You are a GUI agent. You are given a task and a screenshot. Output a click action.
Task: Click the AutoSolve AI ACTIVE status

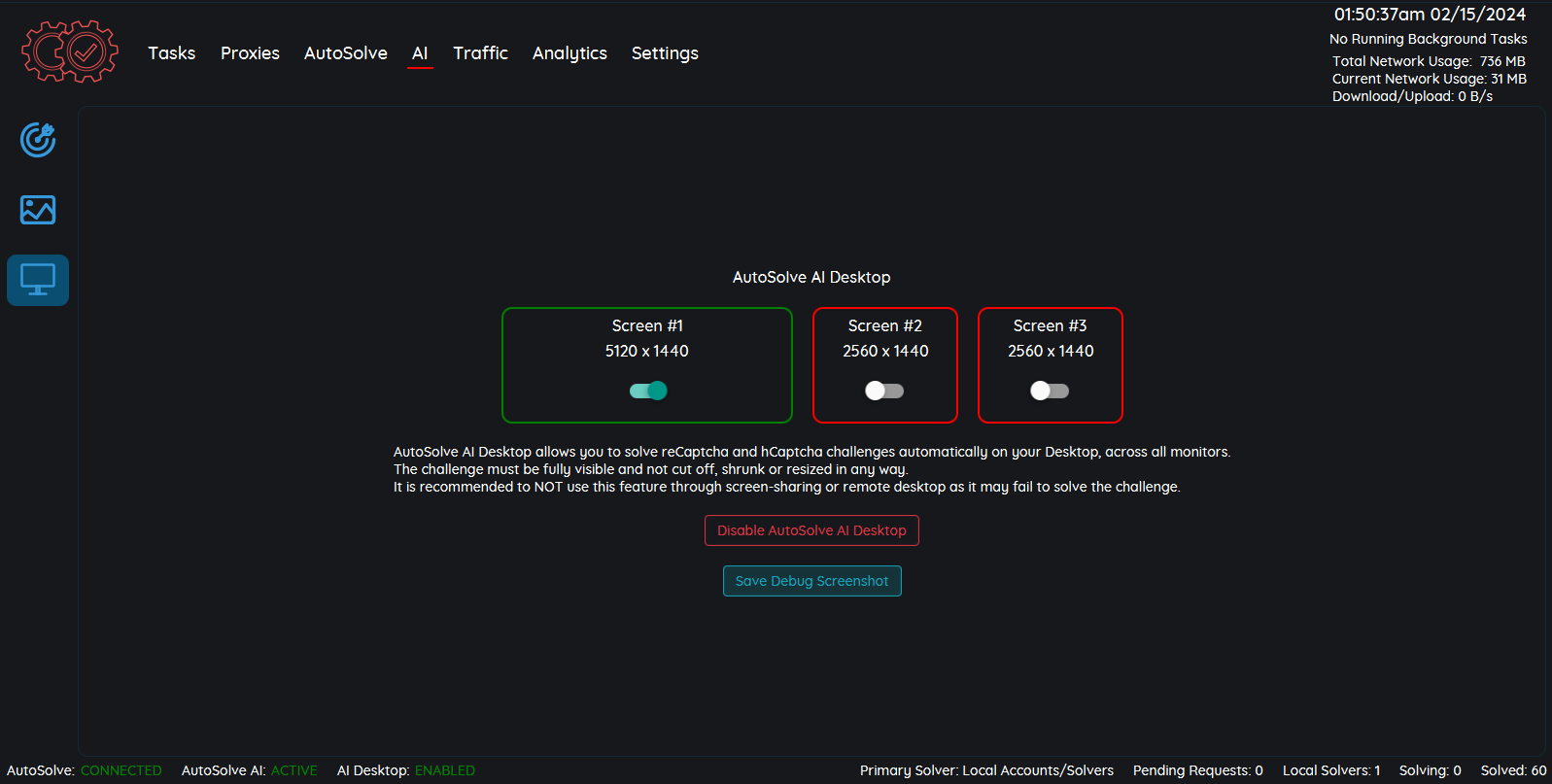tap(250, 770)
